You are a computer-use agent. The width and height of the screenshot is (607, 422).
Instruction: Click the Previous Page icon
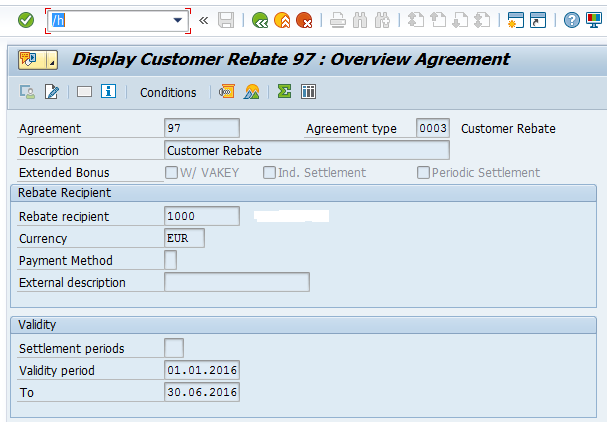(438, 20)
